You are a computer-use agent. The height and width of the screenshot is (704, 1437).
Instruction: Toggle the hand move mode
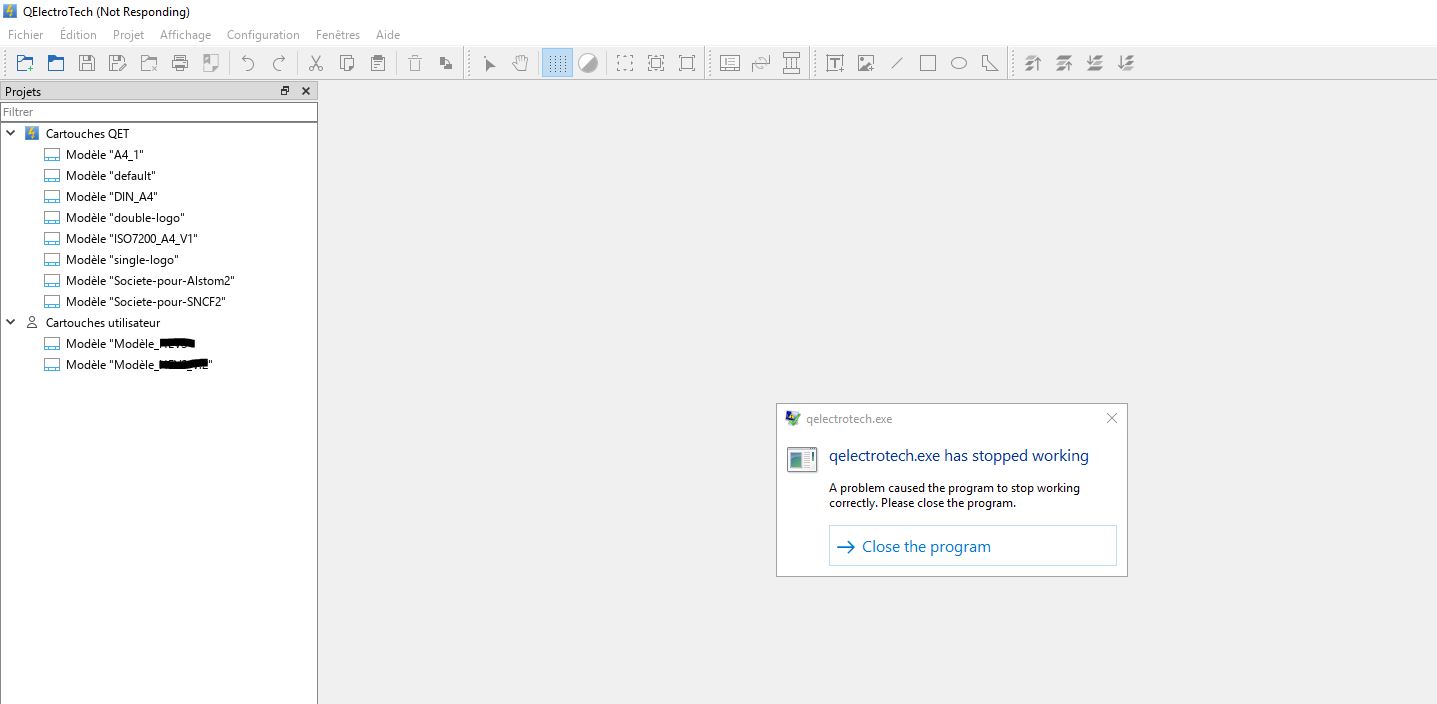click(x=520, y=63)
